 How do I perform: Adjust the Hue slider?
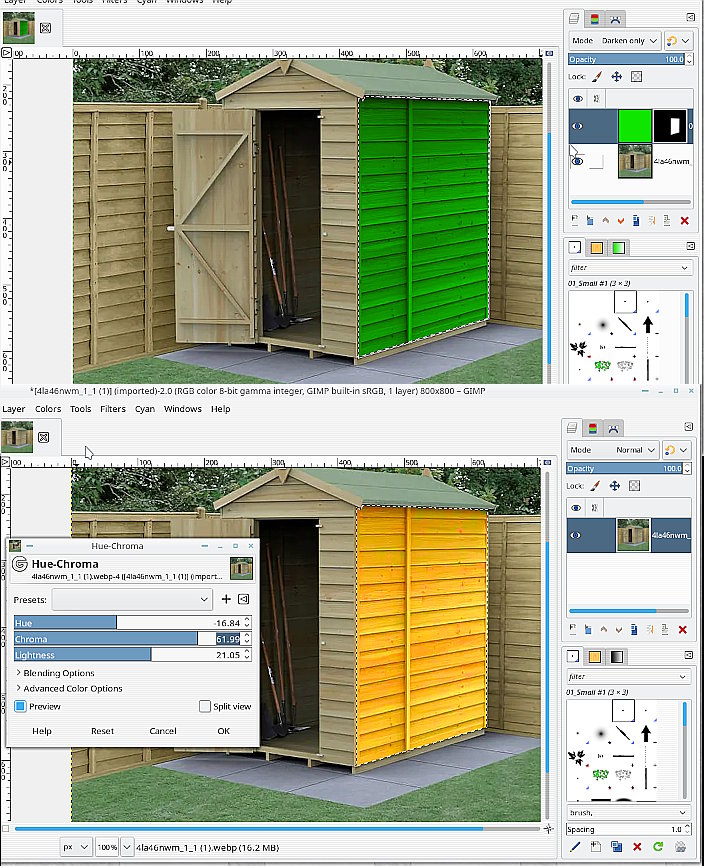[128, 622]
